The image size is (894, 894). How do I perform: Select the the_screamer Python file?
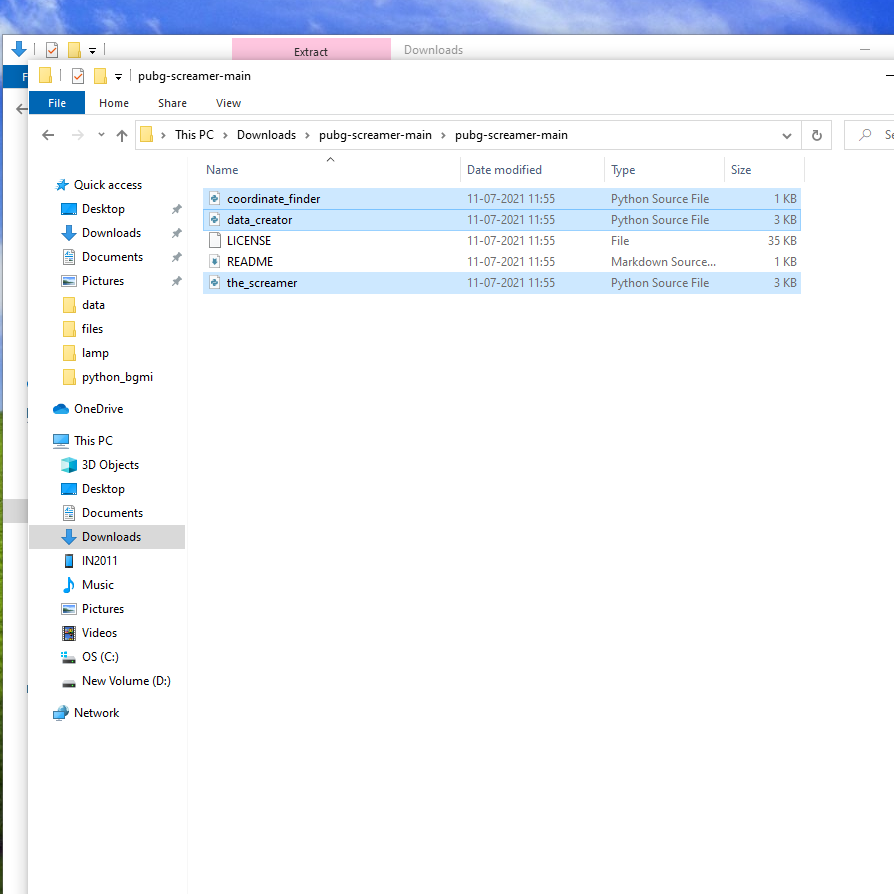click(502, 283)
